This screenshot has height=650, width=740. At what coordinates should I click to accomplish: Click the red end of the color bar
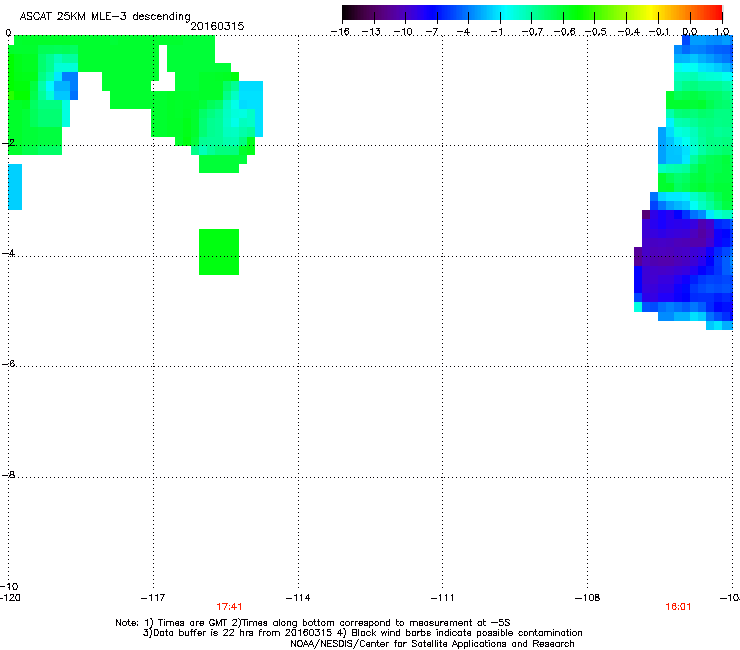click(x=715, y=13)
